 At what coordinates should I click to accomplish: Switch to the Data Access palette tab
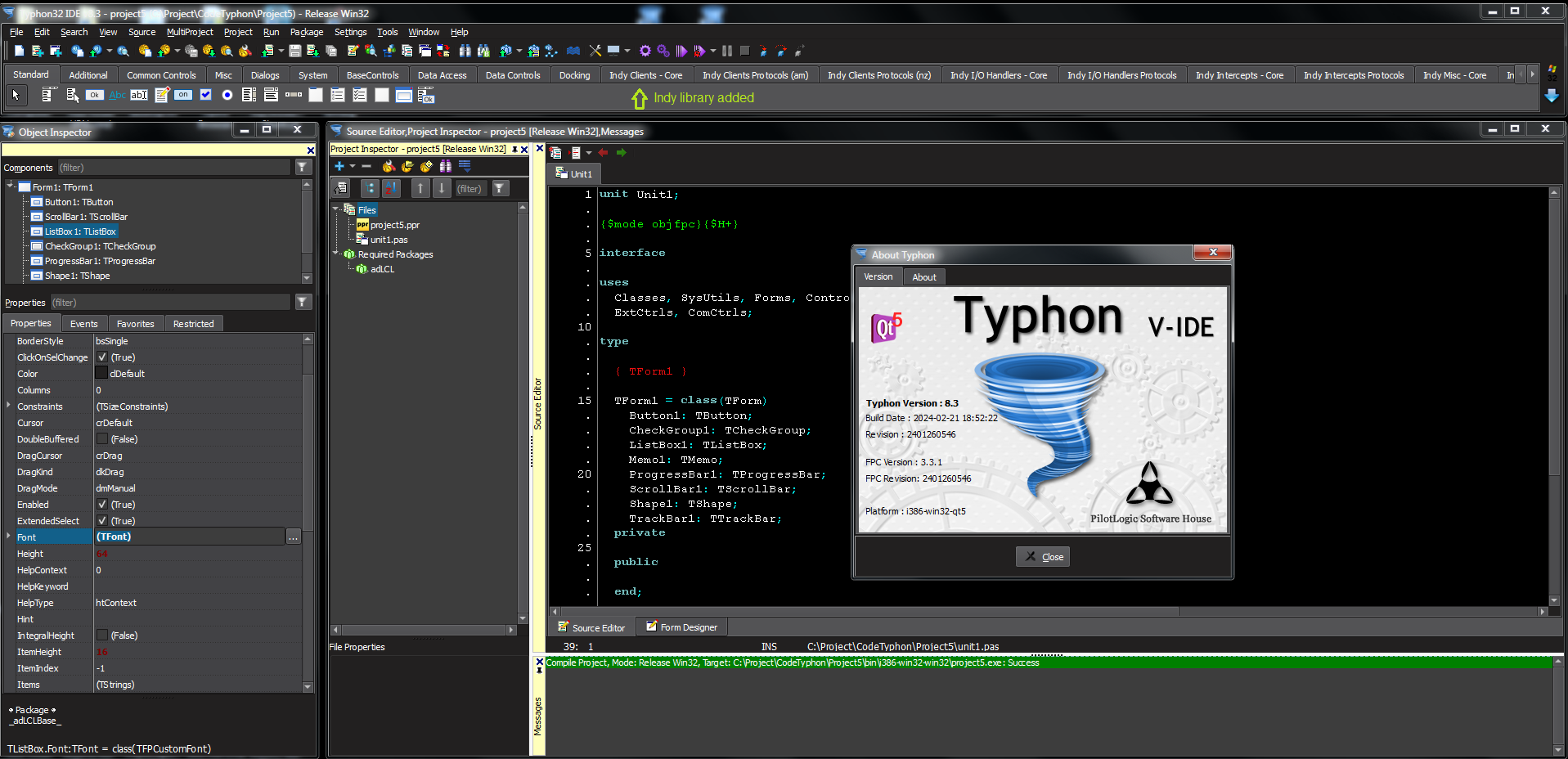point(442,75)
